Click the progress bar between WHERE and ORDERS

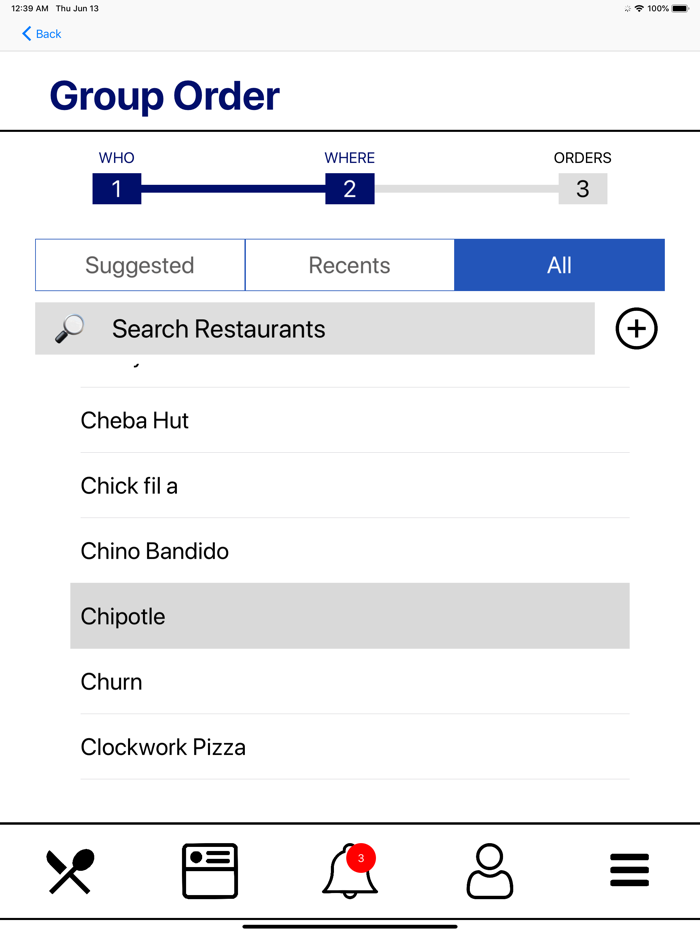coord(466,188)
